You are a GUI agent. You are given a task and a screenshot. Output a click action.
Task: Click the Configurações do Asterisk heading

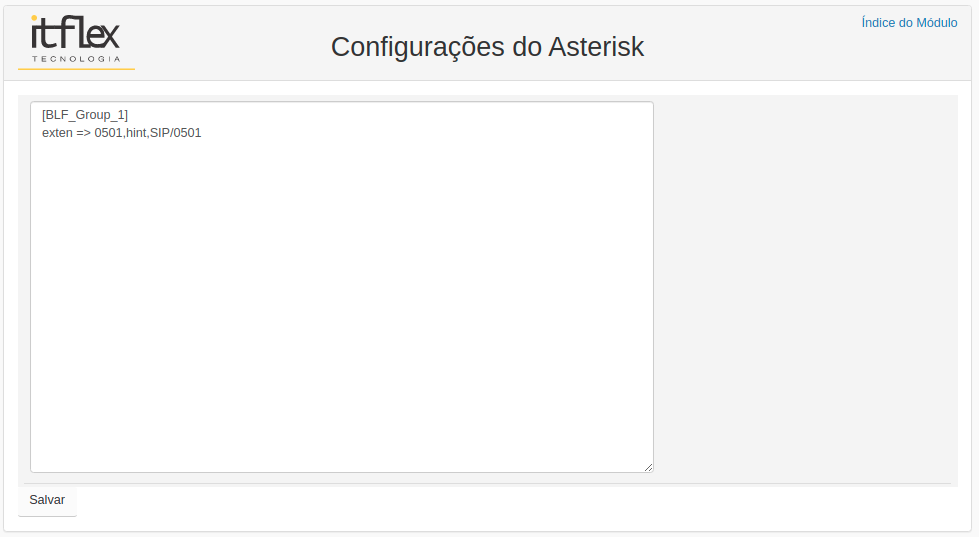[x=487, y=47]
